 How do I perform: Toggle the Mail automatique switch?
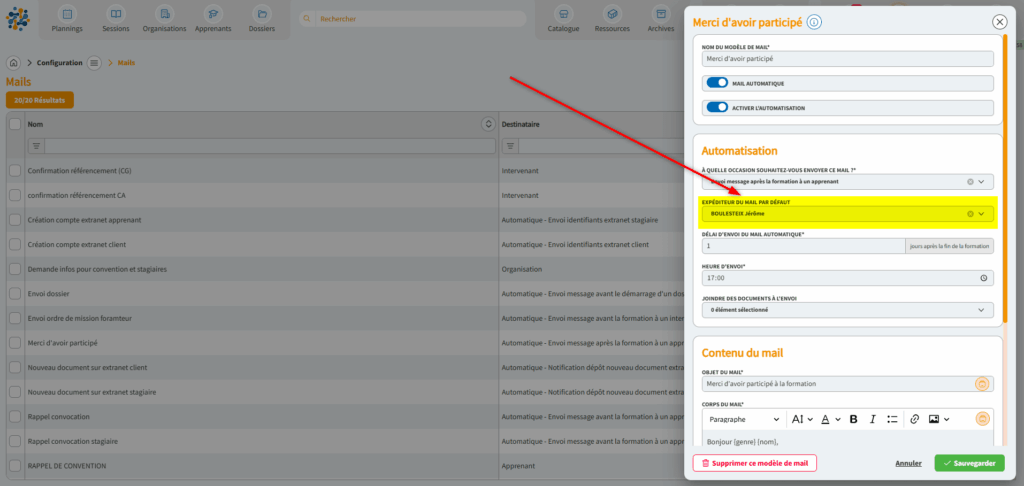[716, 84]
